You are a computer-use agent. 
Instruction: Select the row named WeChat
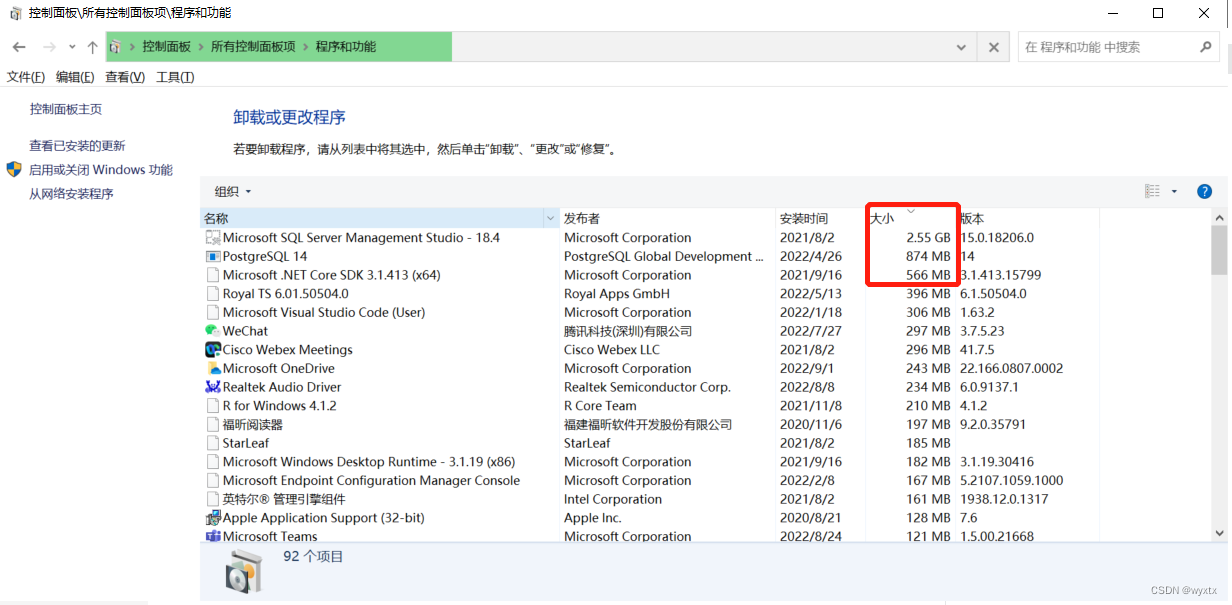(x=649, y=331)
